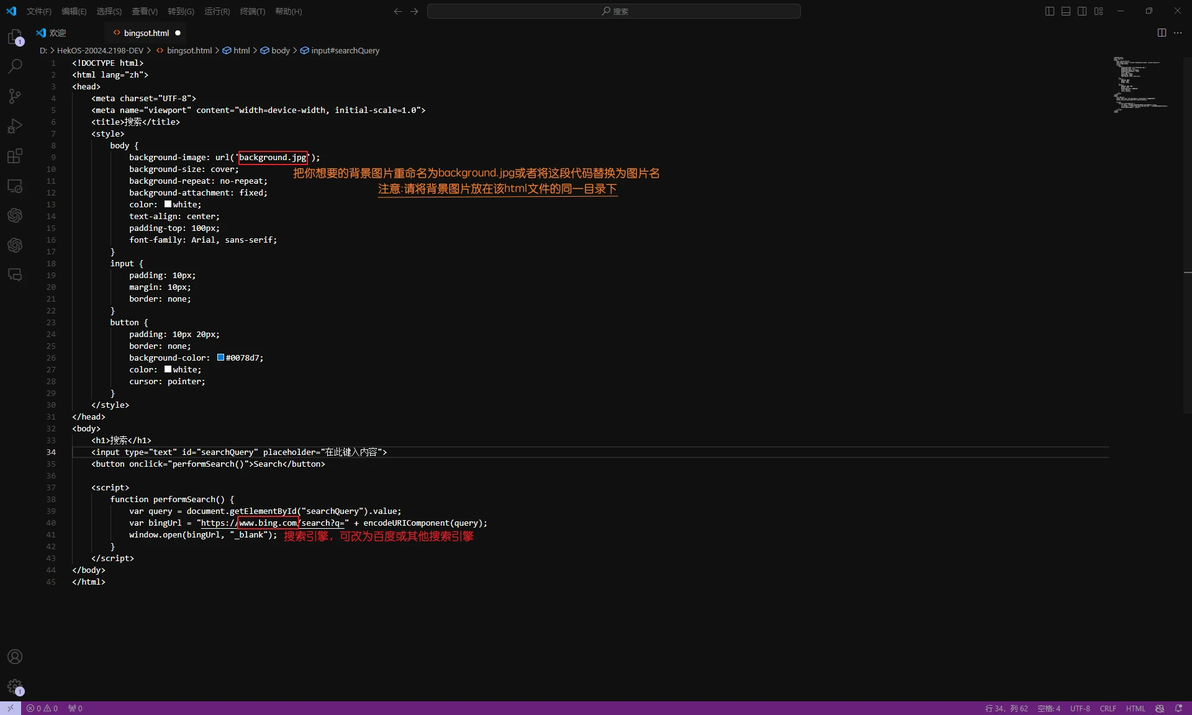Open the 转到(G) menu

(181, 11)
